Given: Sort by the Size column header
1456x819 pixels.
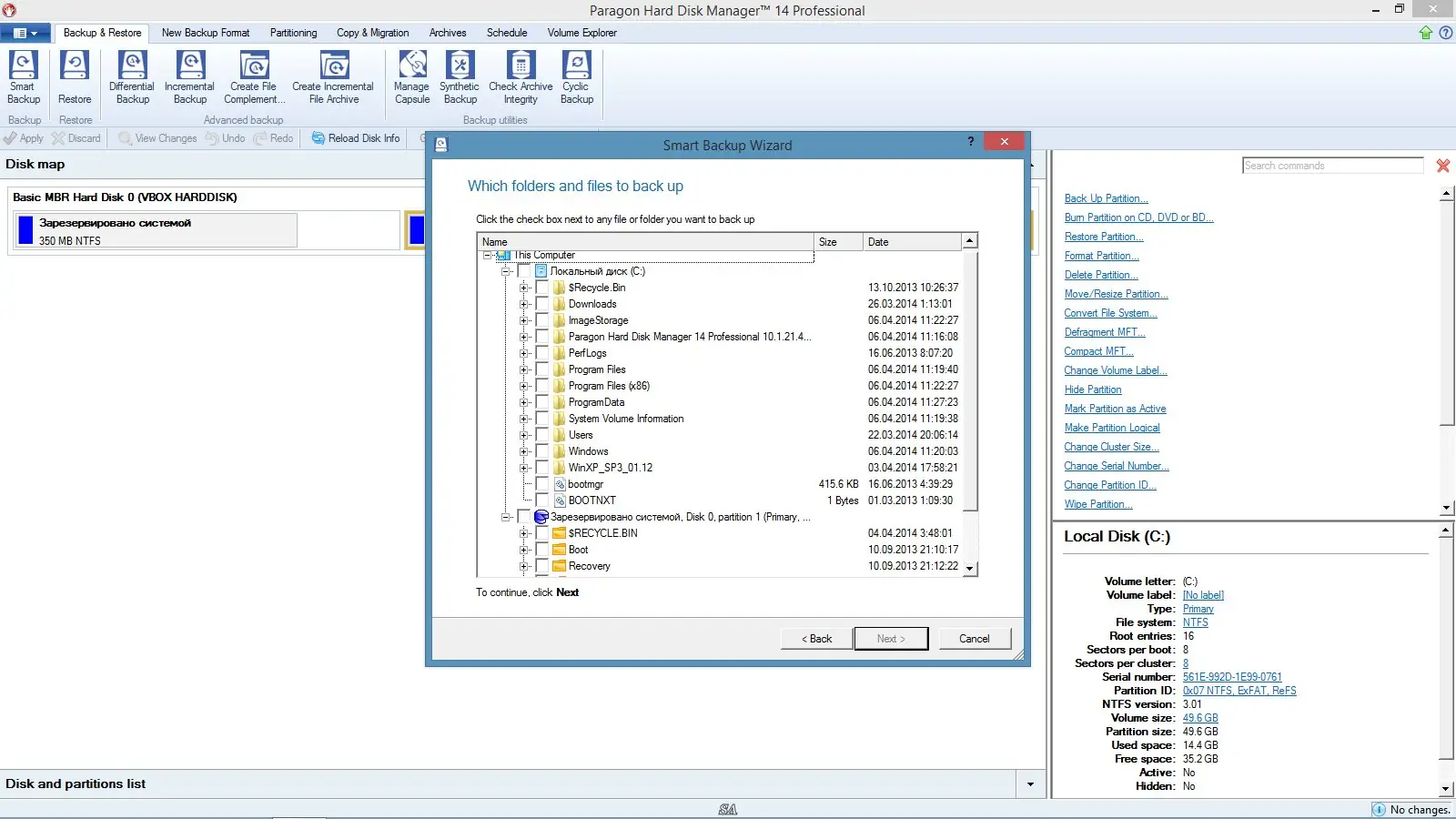Looking at the screenshot, I should pyautogui.click(x=837, y=242).
